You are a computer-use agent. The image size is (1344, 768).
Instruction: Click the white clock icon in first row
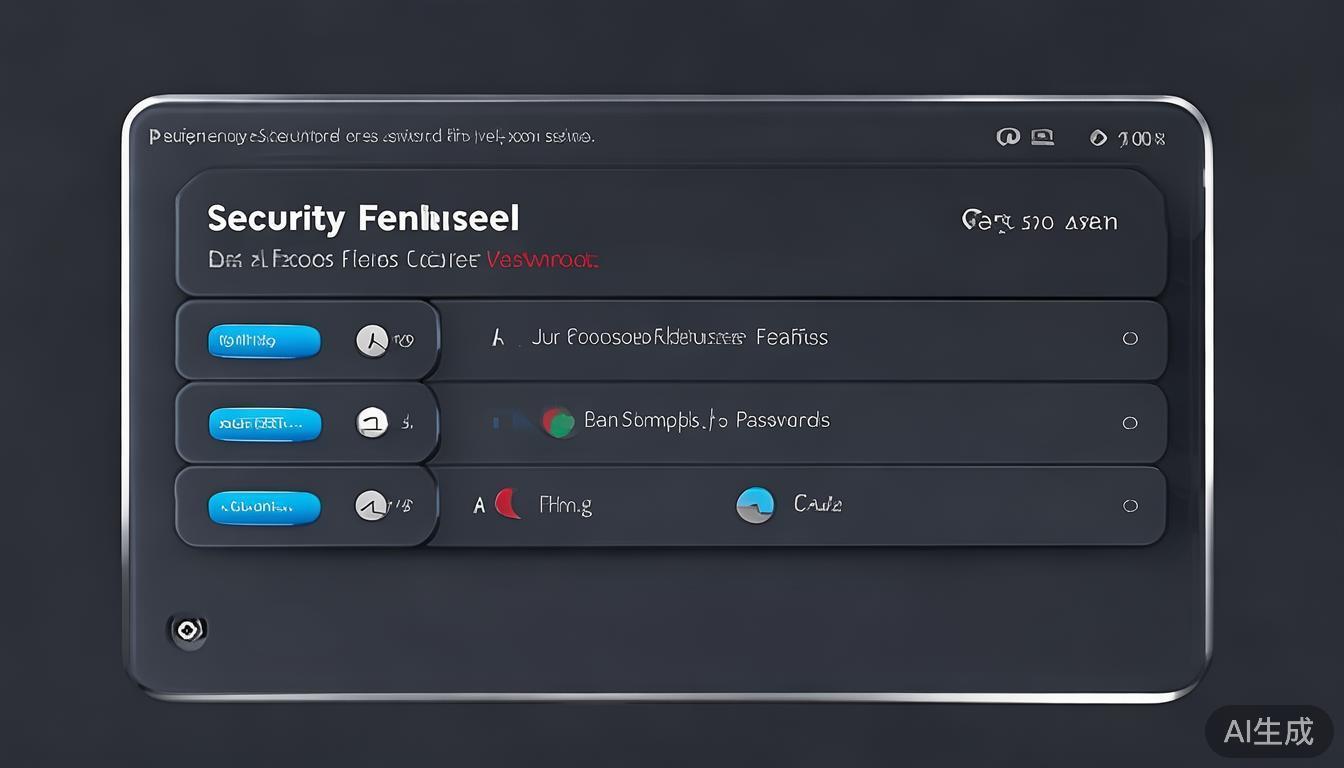tap(372, 341)
